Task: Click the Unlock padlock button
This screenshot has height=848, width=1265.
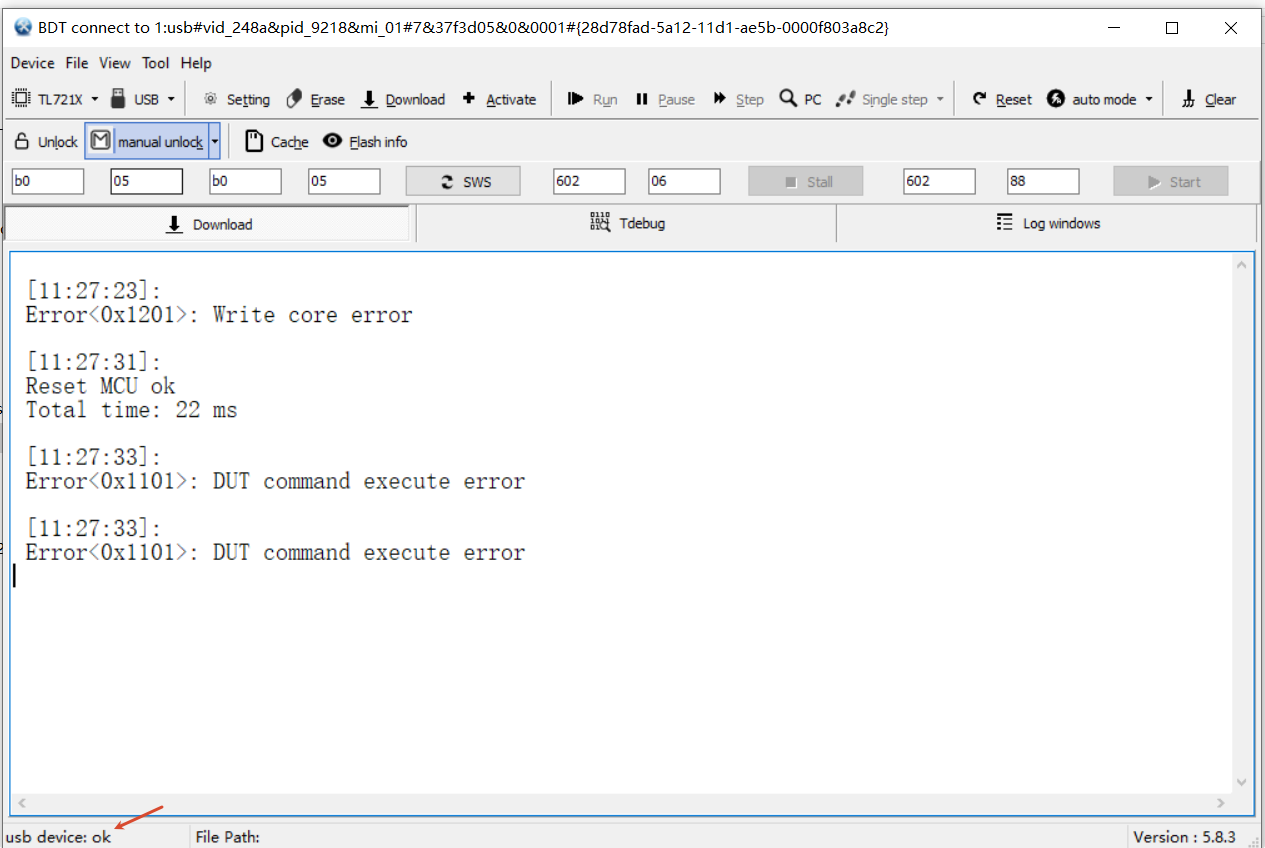Action: [46, 142]
